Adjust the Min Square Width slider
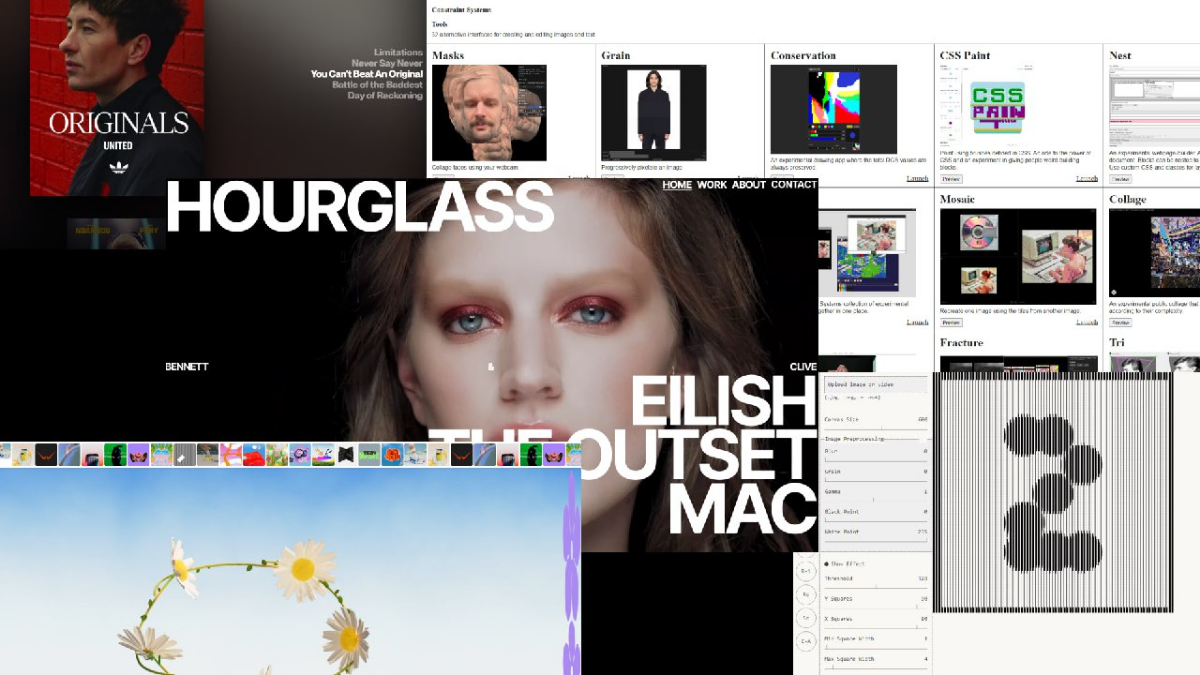 876,647
